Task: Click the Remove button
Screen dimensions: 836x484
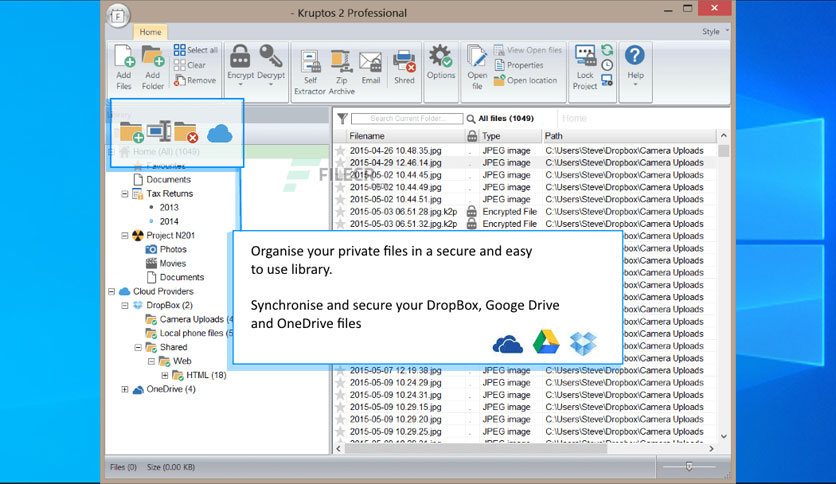Action: tap(195, 80)
